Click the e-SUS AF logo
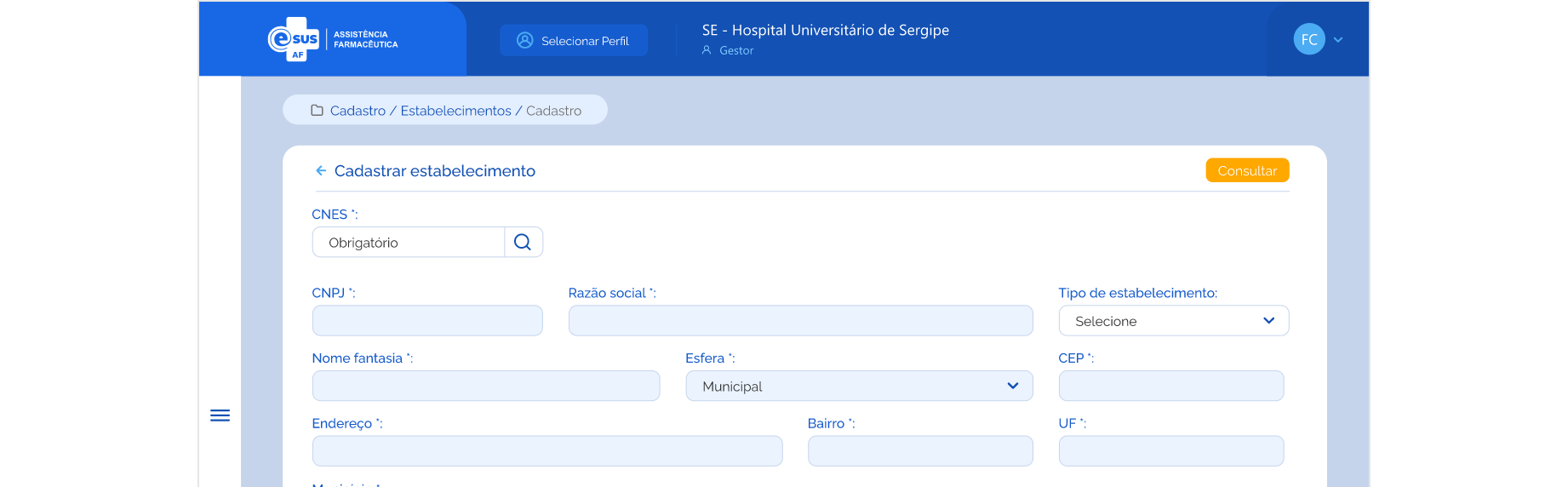The image size is (1568, 487). tap(294, 39)
